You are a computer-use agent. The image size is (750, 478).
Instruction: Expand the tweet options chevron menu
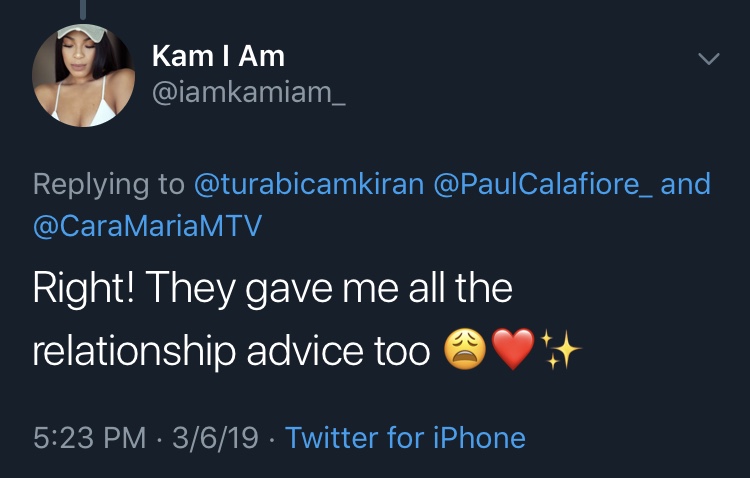[x=708, y=58]
